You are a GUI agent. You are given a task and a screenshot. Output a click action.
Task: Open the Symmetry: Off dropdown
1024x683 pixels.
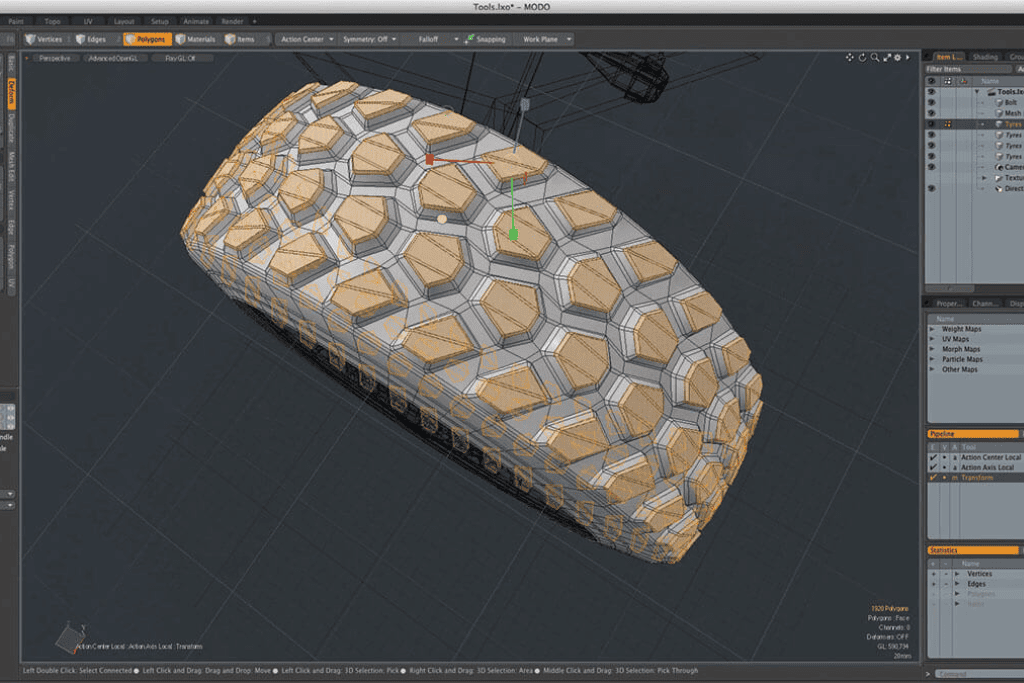click(x=368, y=39)
